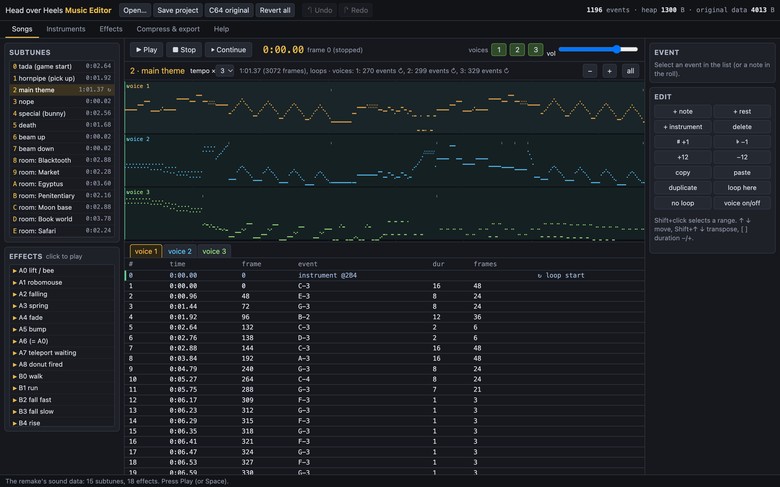Redo the last undone edit
The width and height of the screenshot is (780, 487).
[356, 10]
